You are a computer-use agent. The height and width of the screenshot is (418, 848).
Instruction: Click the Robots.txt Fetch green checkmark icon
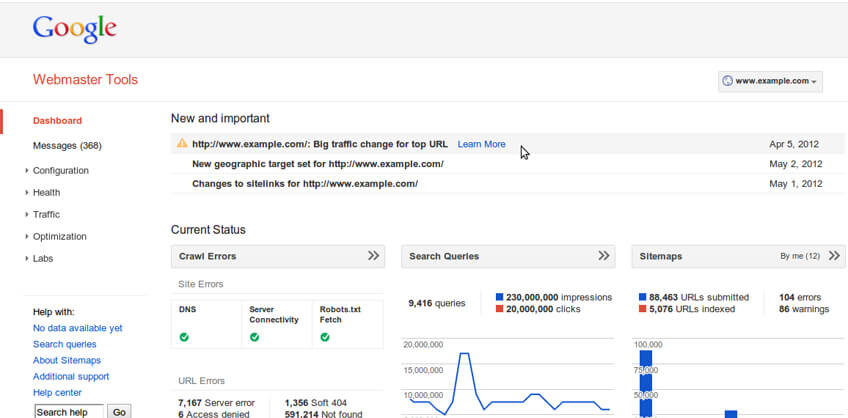[x=324, y=337]
